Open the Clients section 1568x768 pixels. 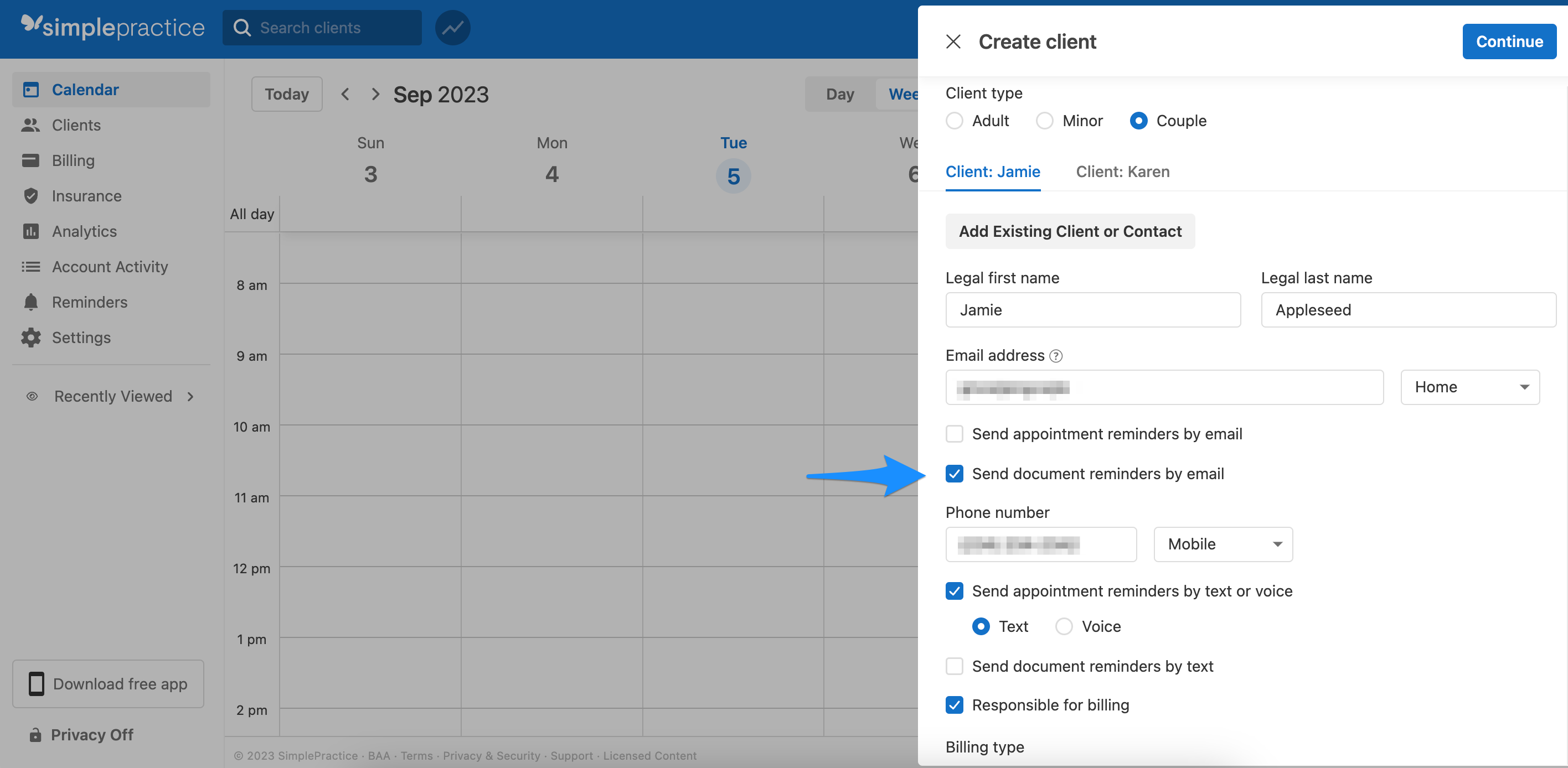coord(76,124)
